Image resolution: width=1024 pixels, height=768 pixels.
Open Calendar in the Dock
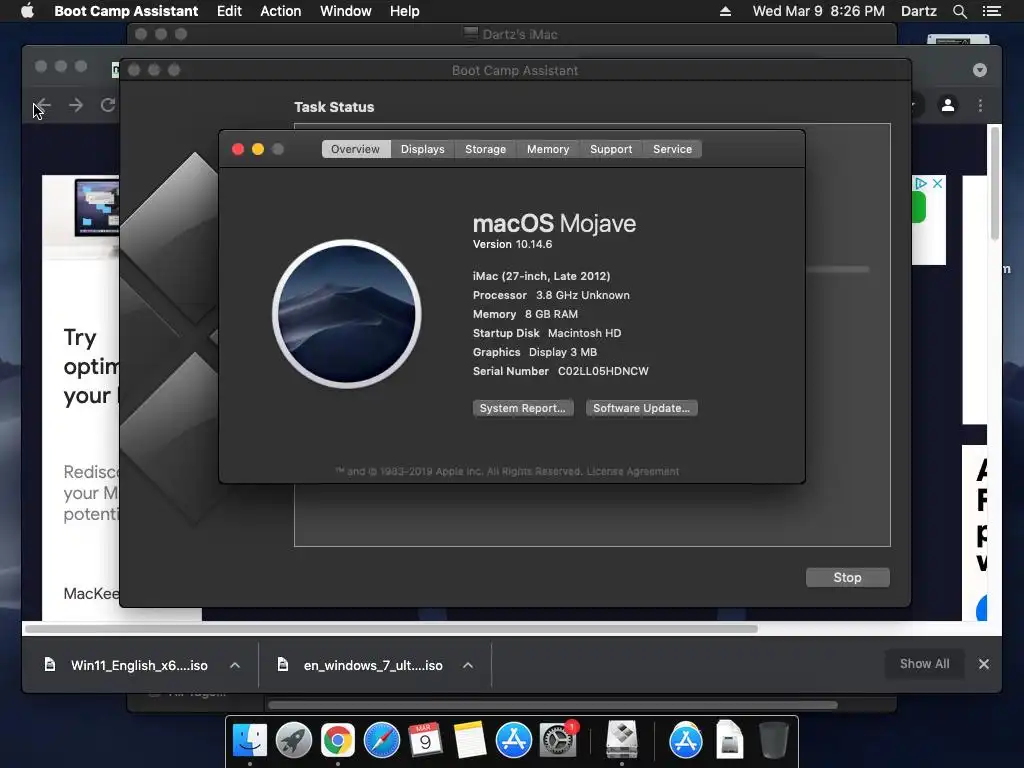click(425, 740)
